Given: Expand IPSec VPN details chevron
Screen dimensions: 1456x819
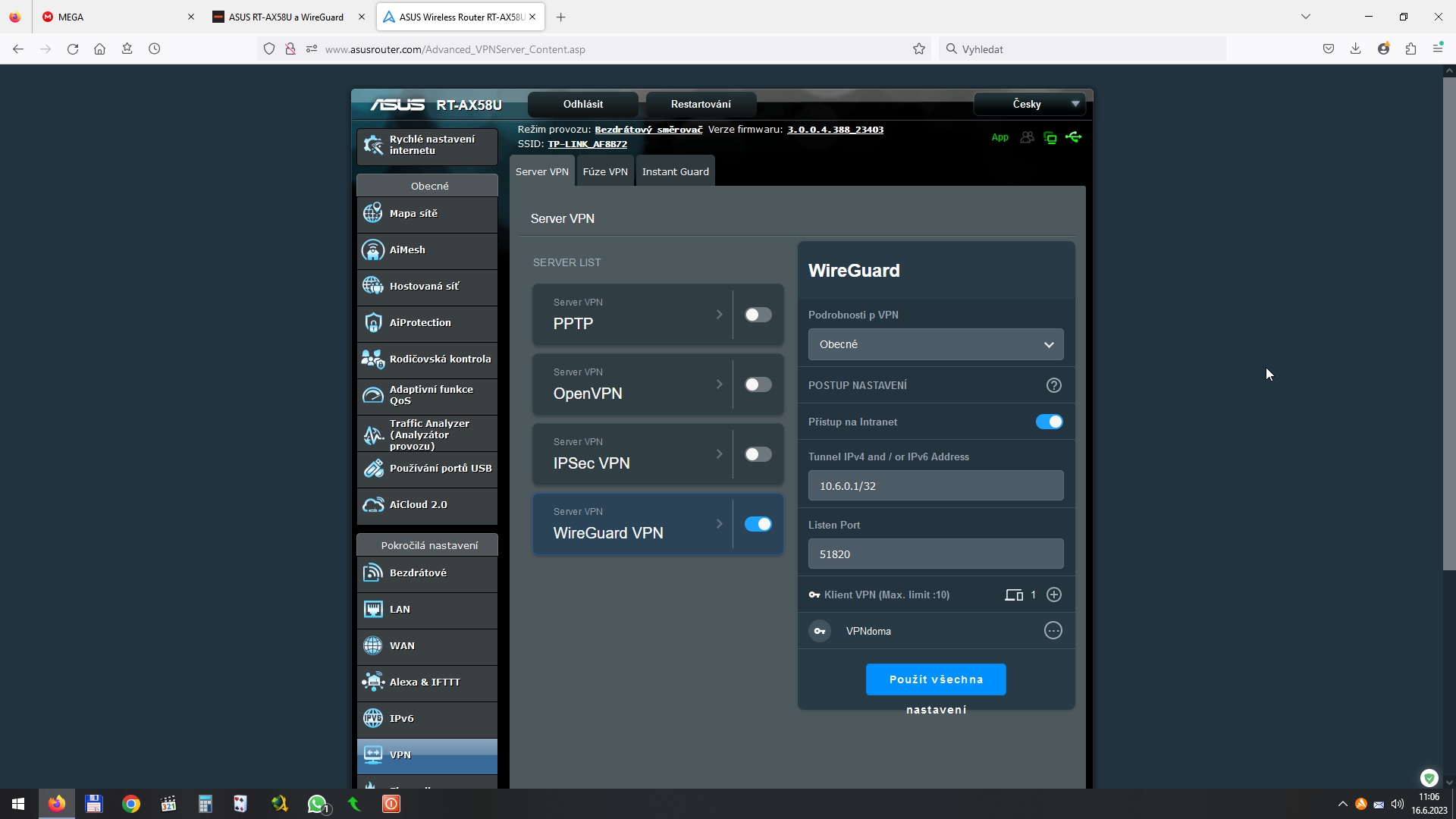Looking at the screenshot, I should point(719,454).
